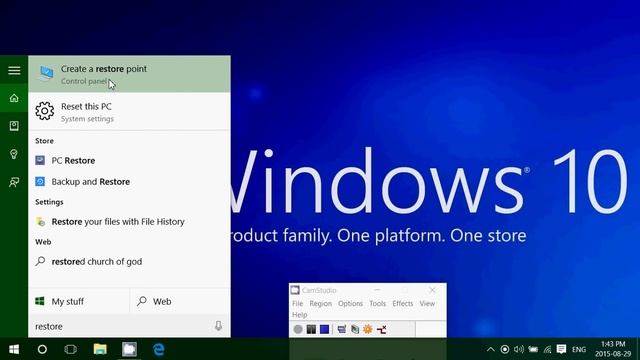Open Cortana Feedback icon in sidebar
The image size is (640, 360).
point(14,182)
